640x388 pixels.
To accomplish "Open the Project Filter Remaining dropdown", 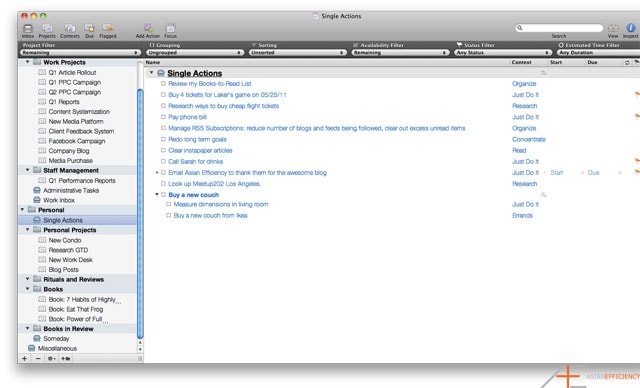I will click(80, 53).
